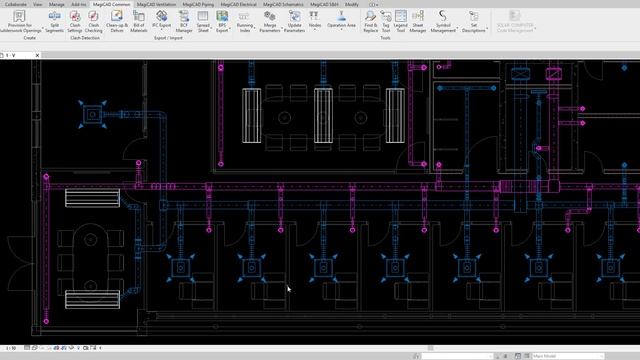This screenshot has height=360, width=640.
Task: Open Provision for Builderswork Openings tool
Action: (20, 21)
